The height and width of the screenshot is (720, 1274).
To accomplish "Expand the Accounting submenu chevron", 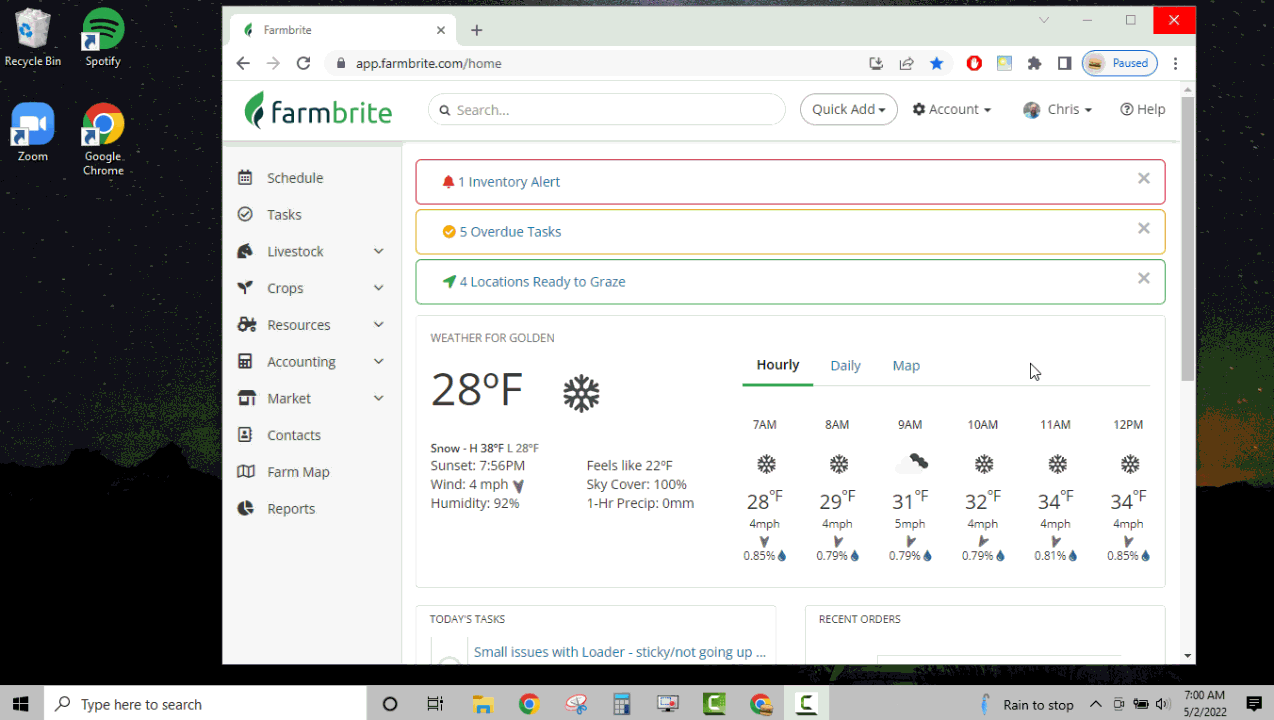I will 378,362.
